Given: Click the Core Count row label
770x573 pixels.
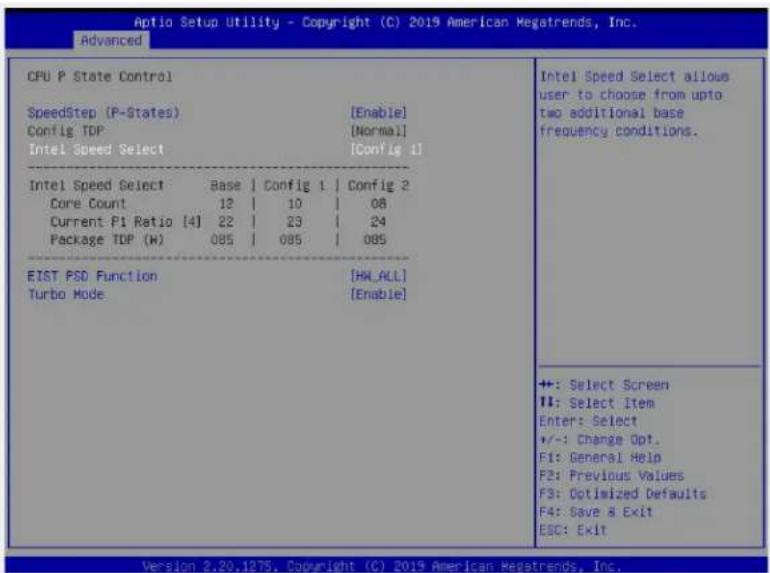Looking at the screenshot, I should 88,203.
